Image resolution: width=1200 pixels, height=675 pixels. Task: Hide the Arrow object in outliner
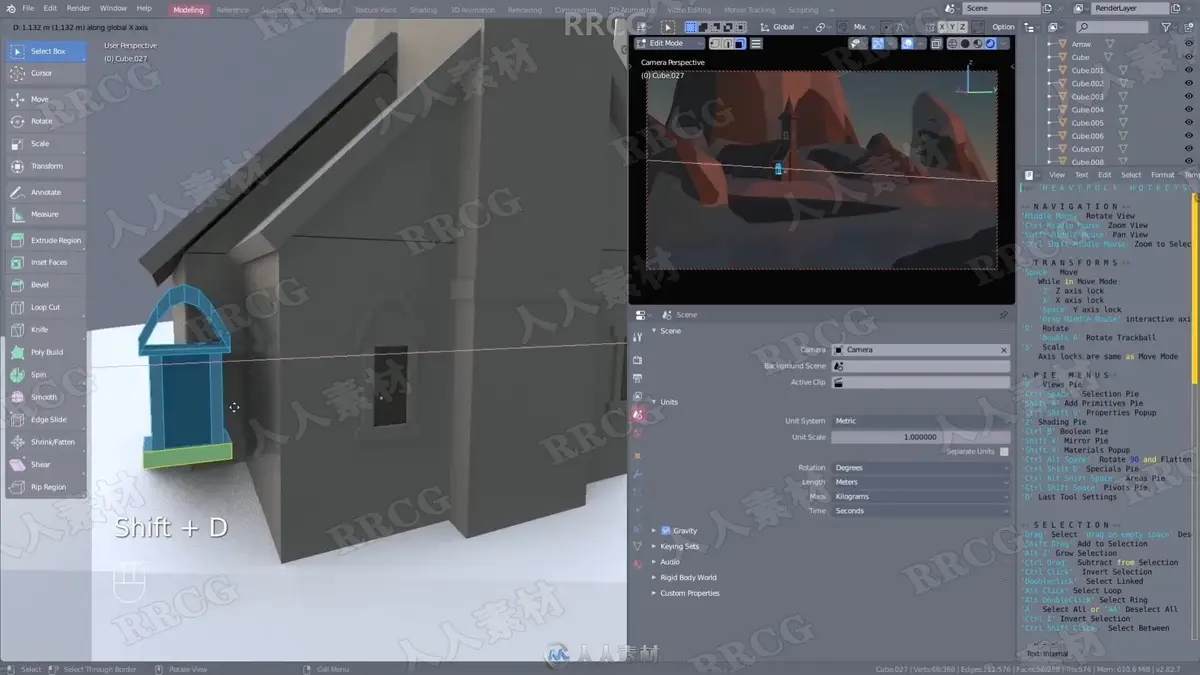click(x=1189, y=44)
